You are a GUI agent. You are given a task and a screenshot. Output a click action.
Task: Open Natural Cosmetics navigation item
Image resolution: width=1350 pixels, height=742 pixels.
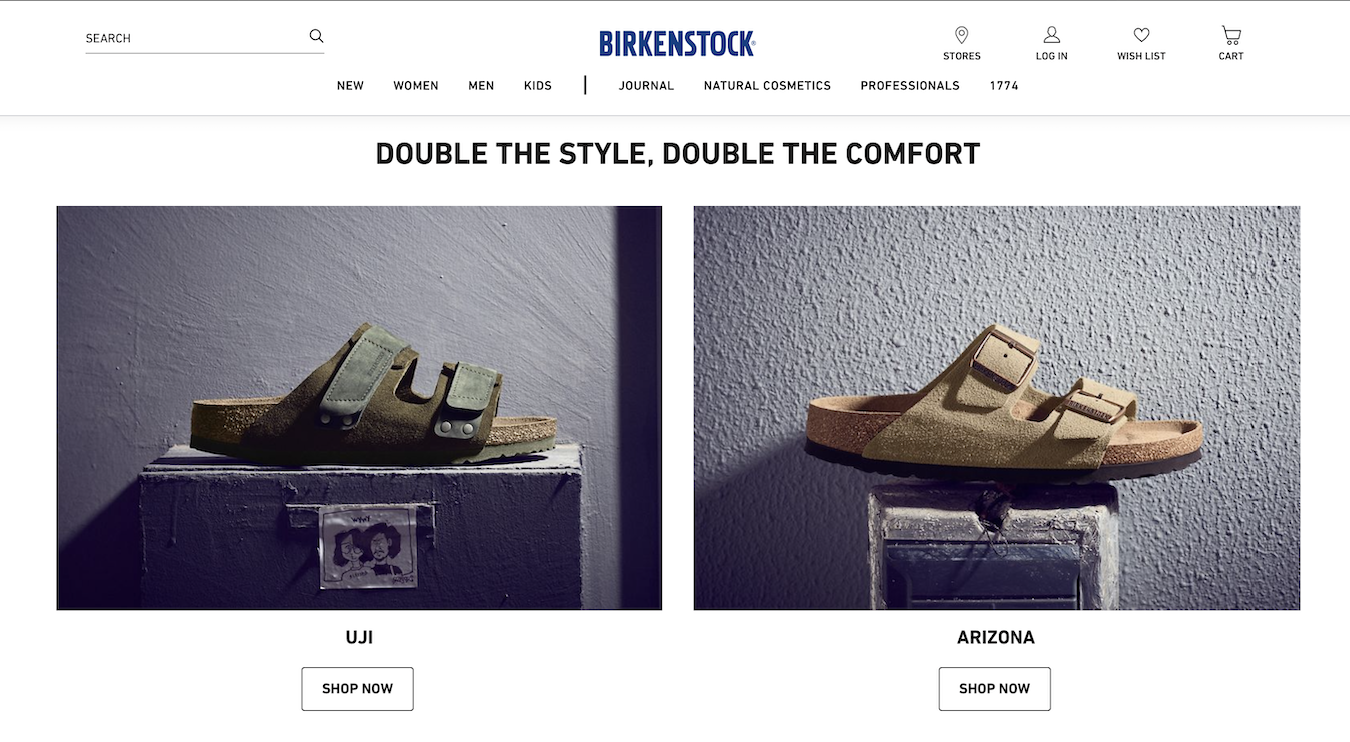pyautogui.click(x=767, y=86)
